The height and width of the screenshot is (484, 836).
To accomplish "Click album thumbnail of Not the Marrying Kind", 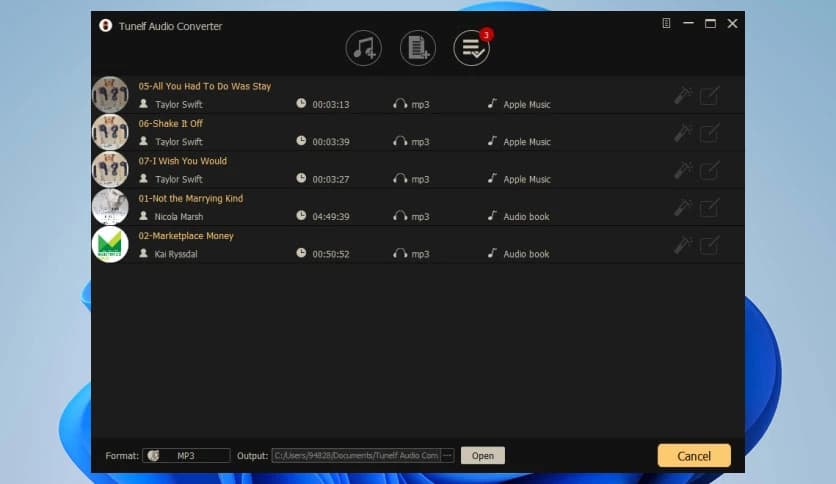I will 110,207.
